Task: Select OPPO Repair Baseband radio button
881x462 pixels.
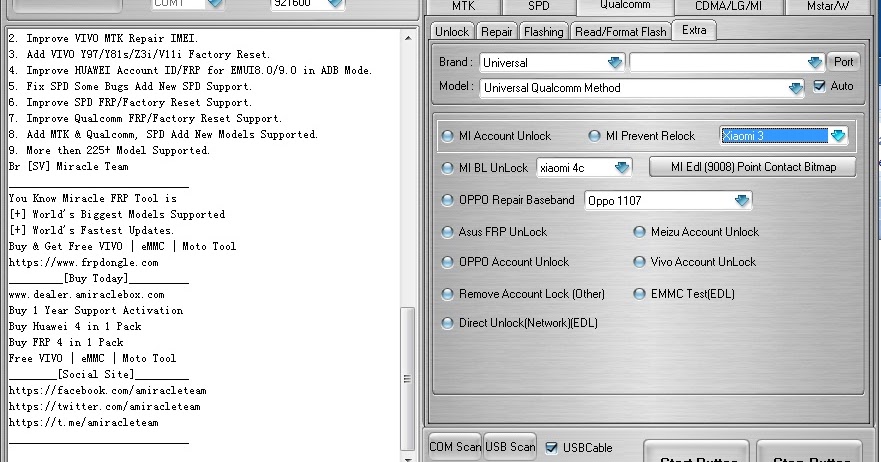Action: [447, 200]
